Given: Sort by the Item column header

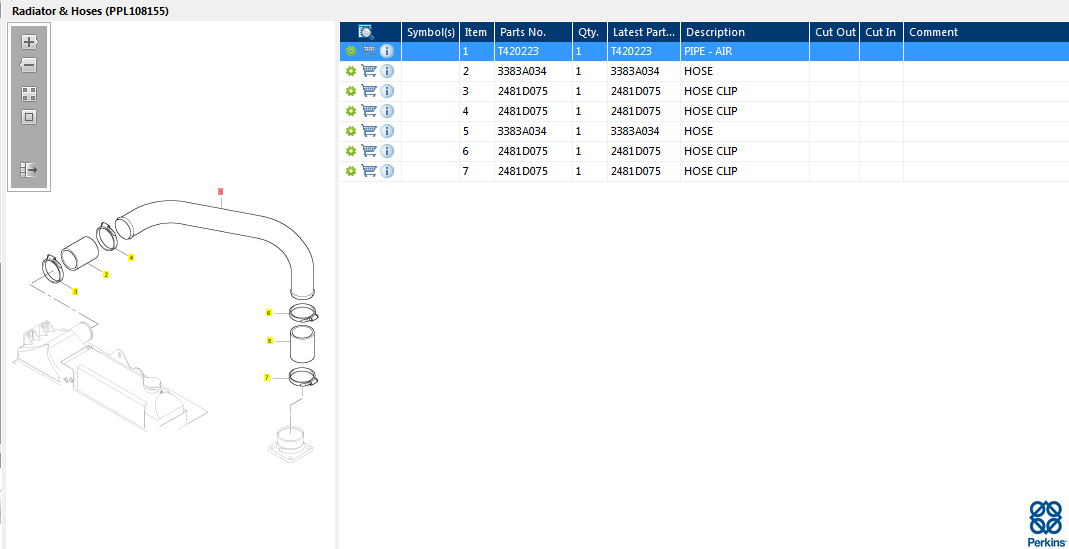Looking at the screenshot, I should [x=477, y=32].
